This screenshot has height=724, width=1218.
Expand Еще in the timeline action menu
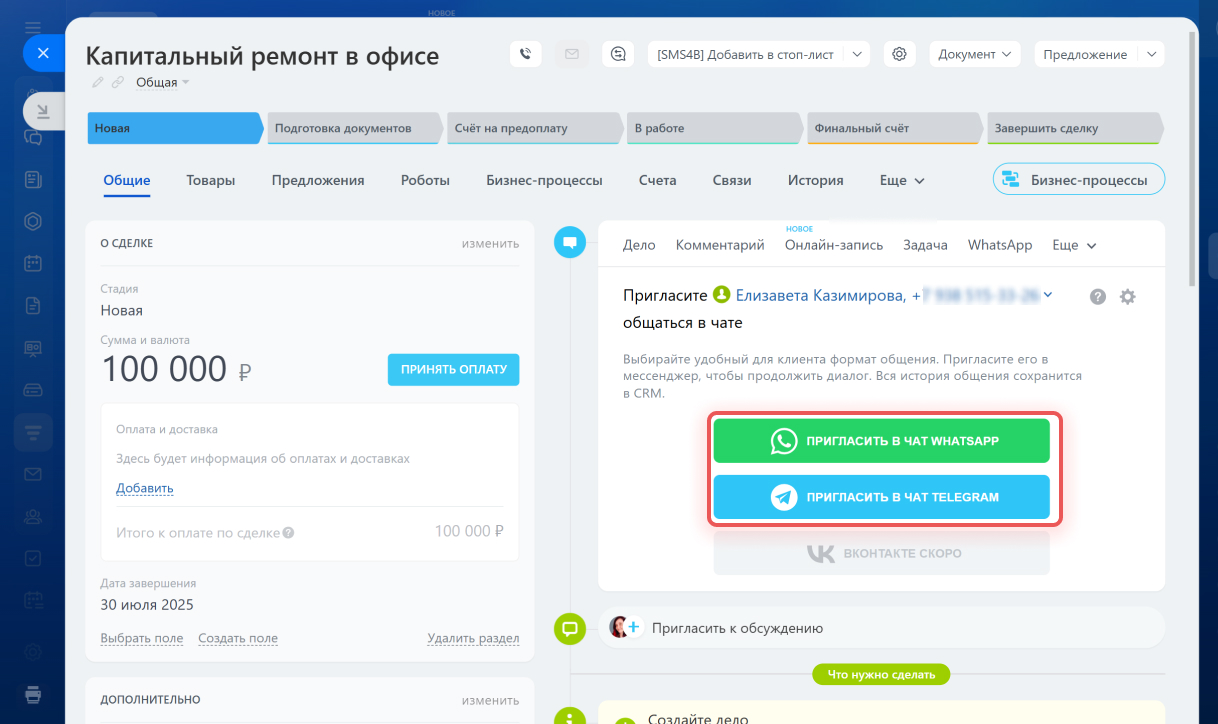click(1075, 245)
